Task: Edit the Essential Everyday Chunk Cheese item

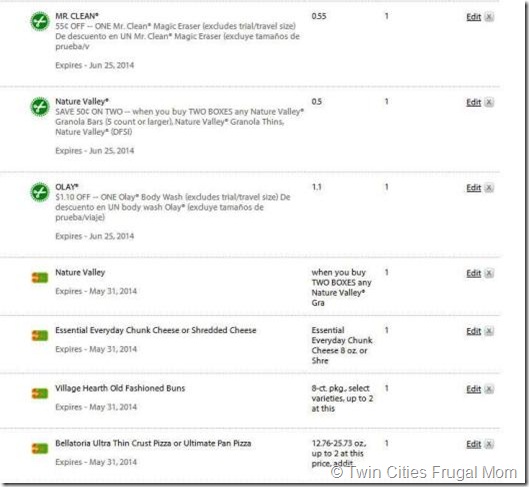Action: coord(474,331)
